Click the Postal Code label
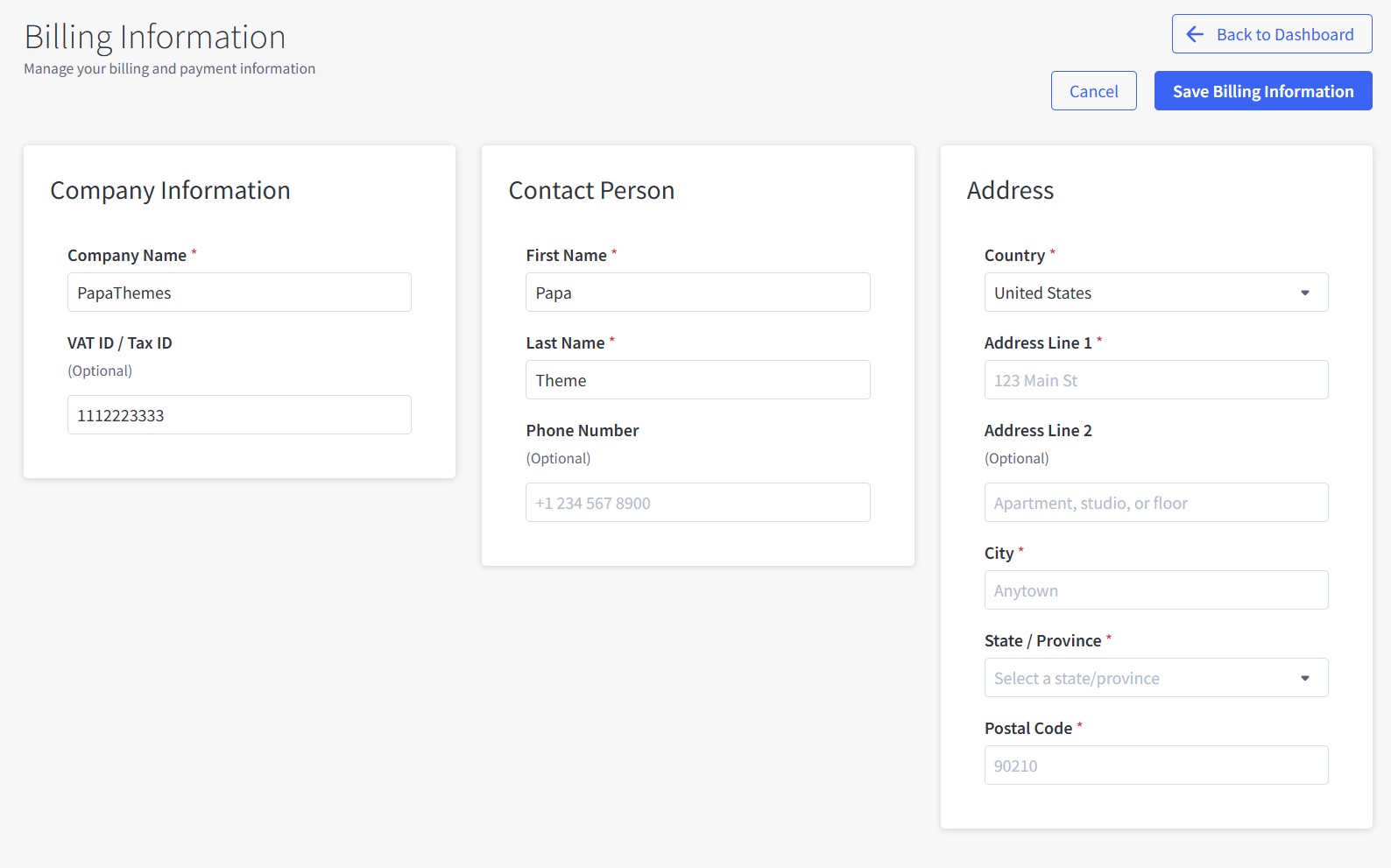 [1028, 729]
